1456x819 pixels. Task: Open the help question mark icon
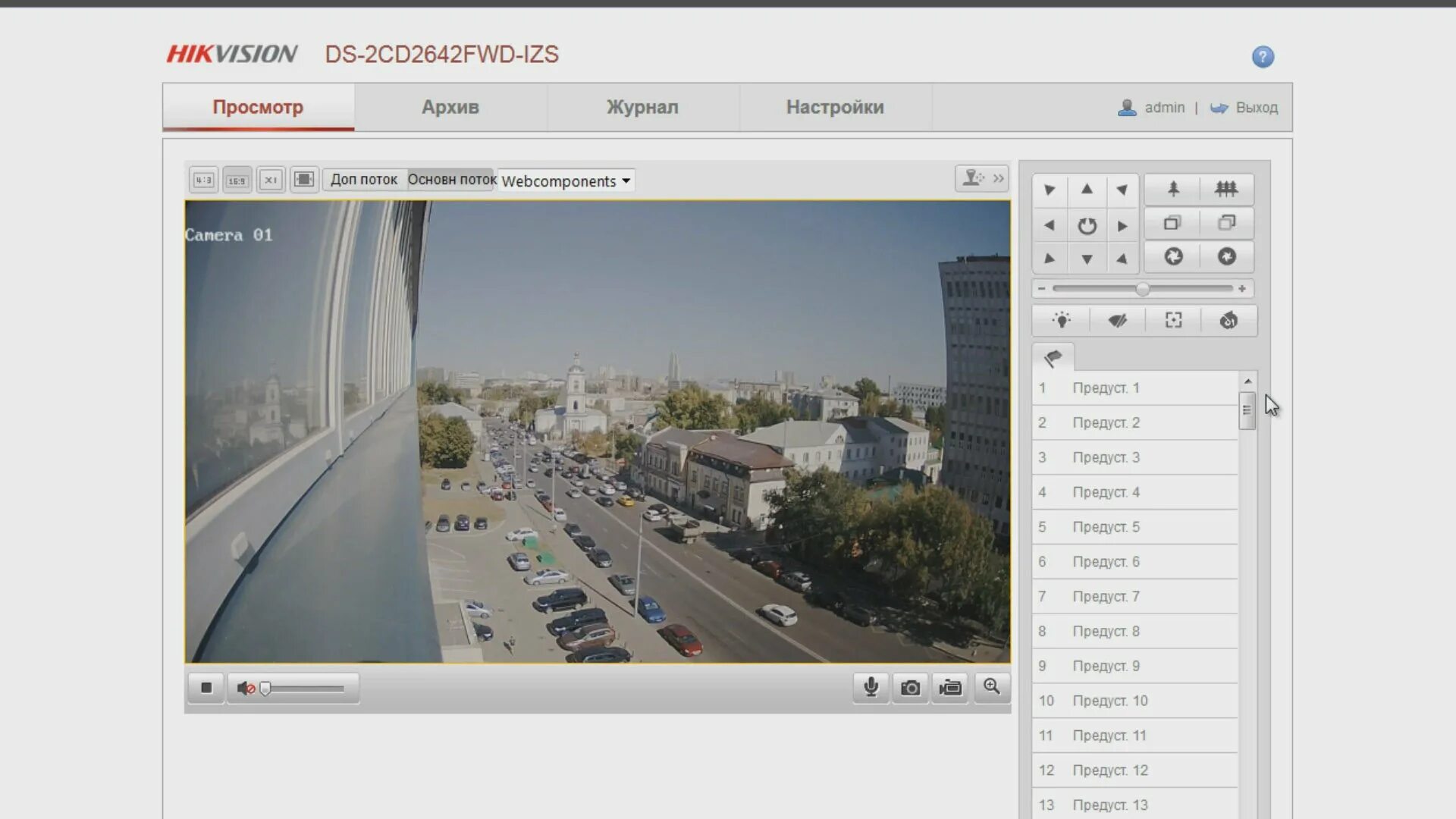[x=1263, y=57]
